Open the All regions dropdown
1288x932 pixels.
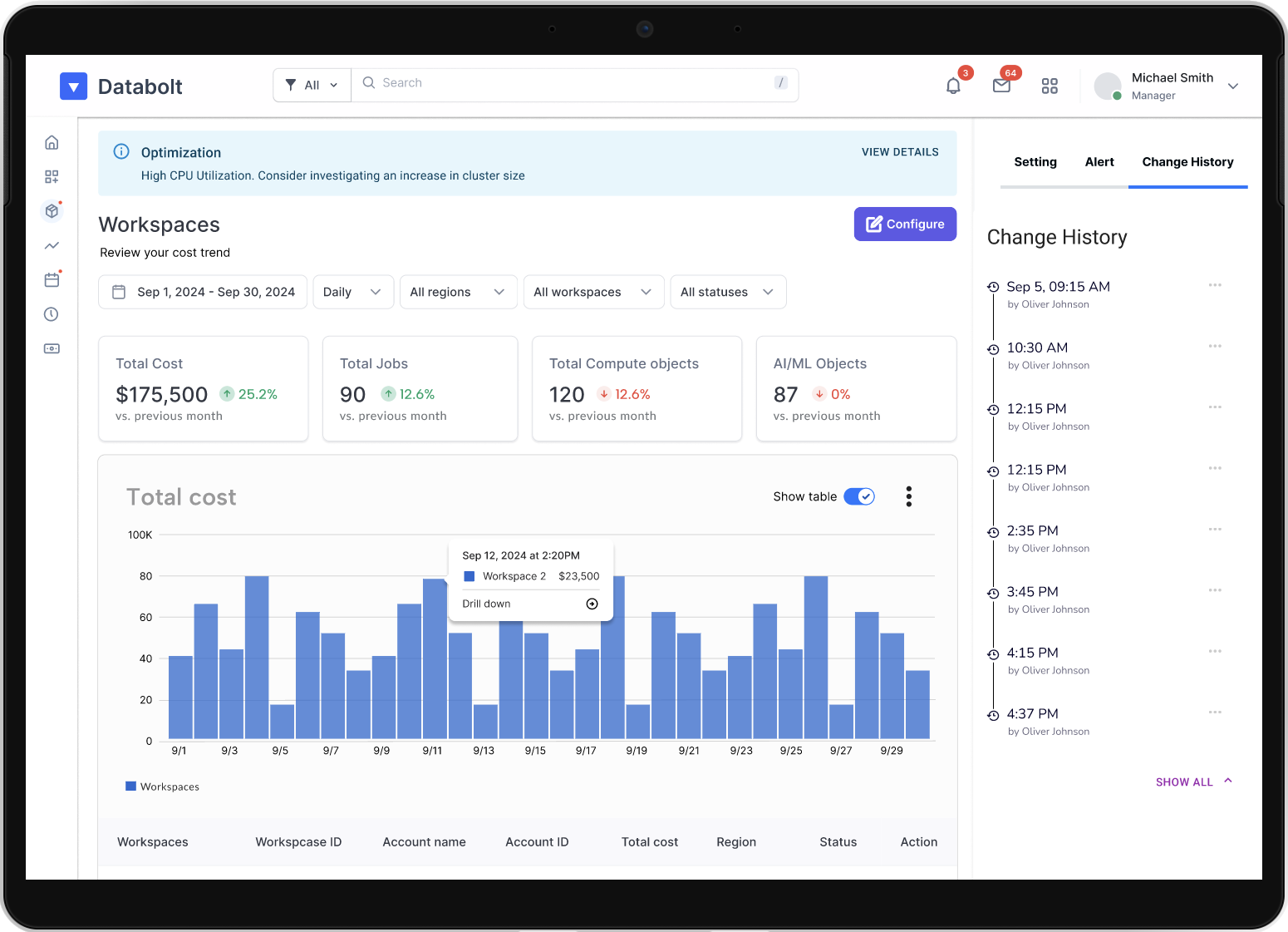point(458,292)
